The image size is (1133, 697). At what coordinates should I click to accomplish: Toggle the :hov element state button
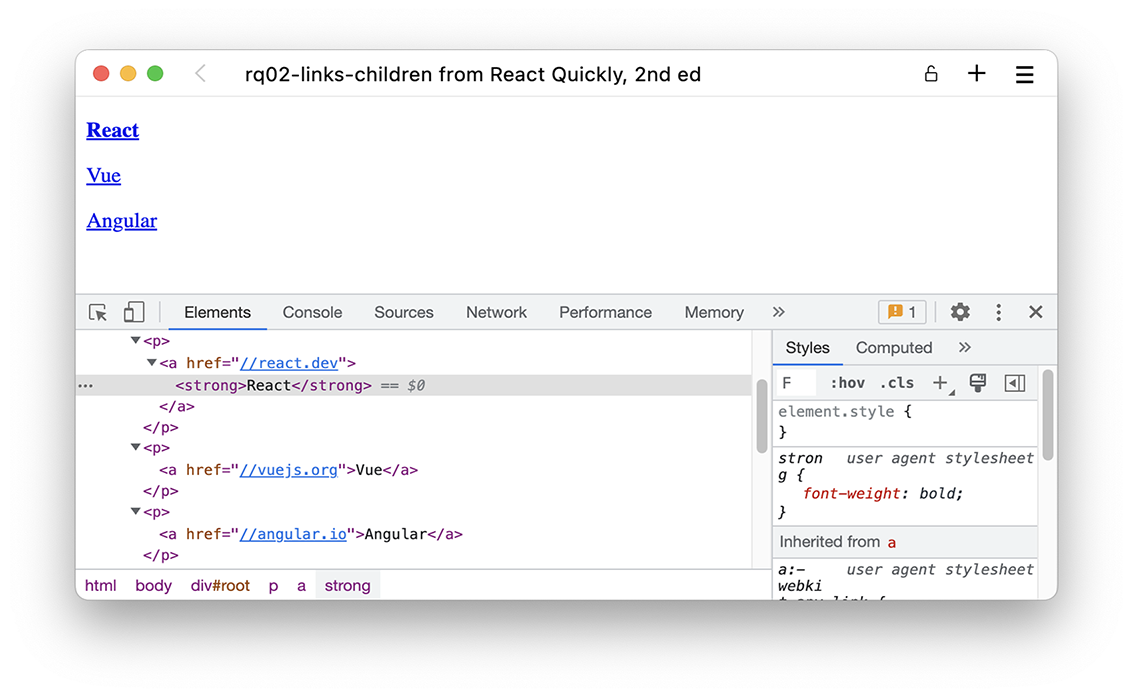[847, 383]
